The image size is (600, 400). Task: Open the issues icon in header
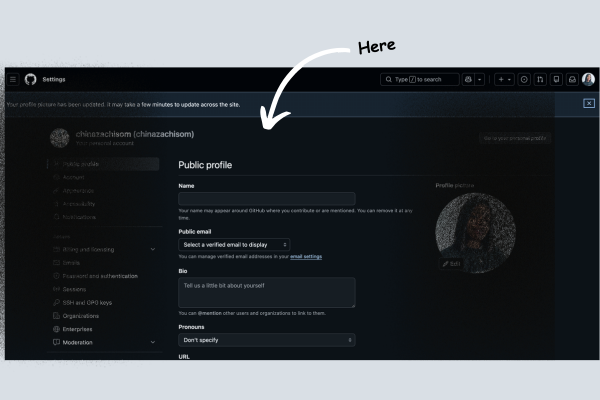tap(524, 79)
